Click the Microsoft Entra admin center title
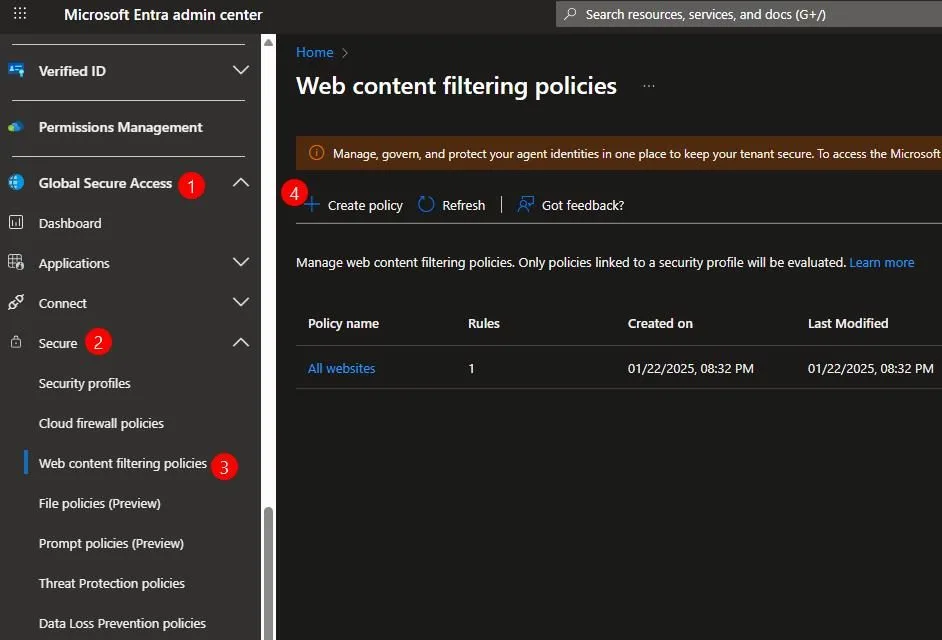The height and width of the screenshot is (640, 942). pyautogui.click(x=163, y=14)
